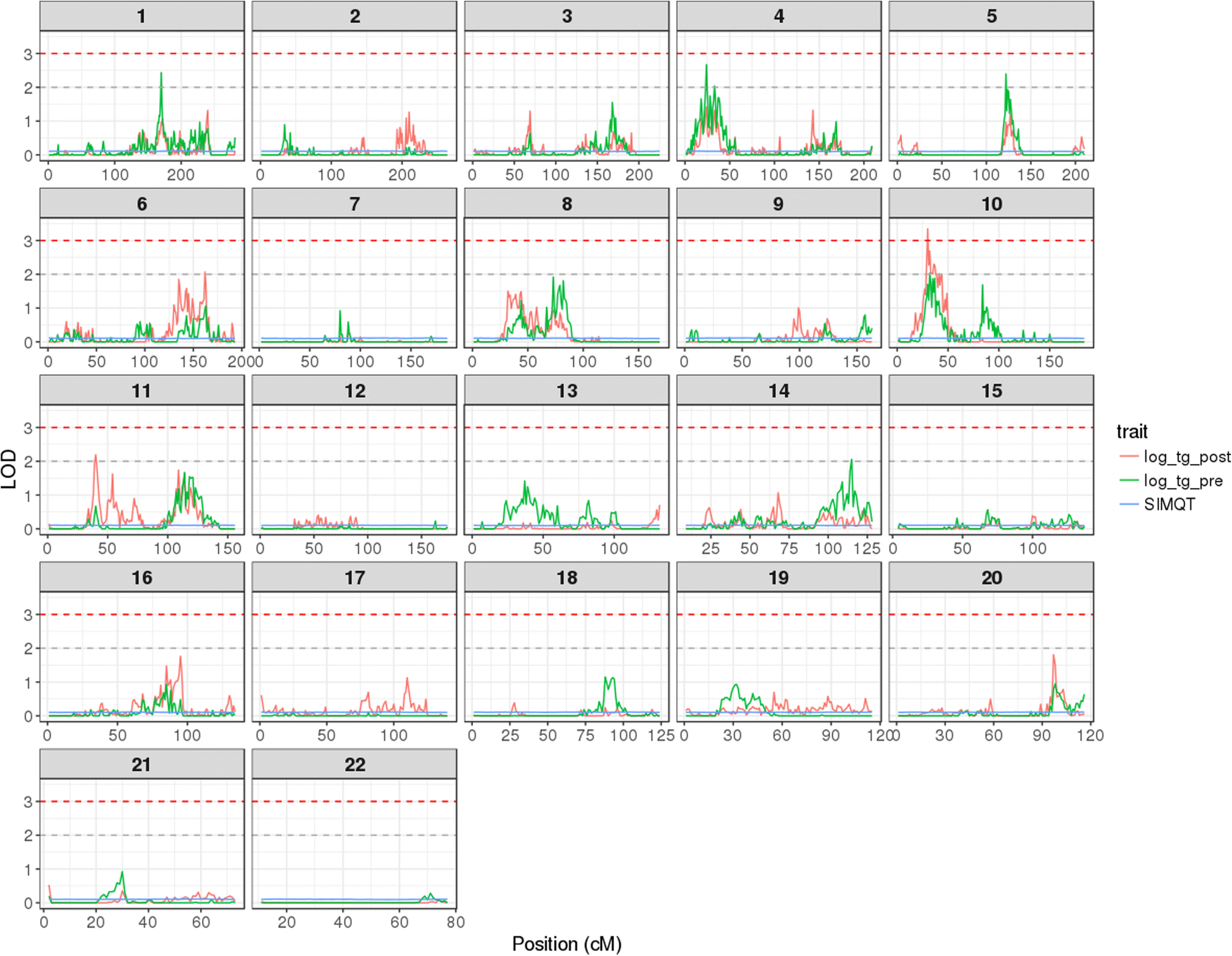Click the green peak in chromosome 4 plot
This screenshot has width=1232, height=956.
(707, 65)
